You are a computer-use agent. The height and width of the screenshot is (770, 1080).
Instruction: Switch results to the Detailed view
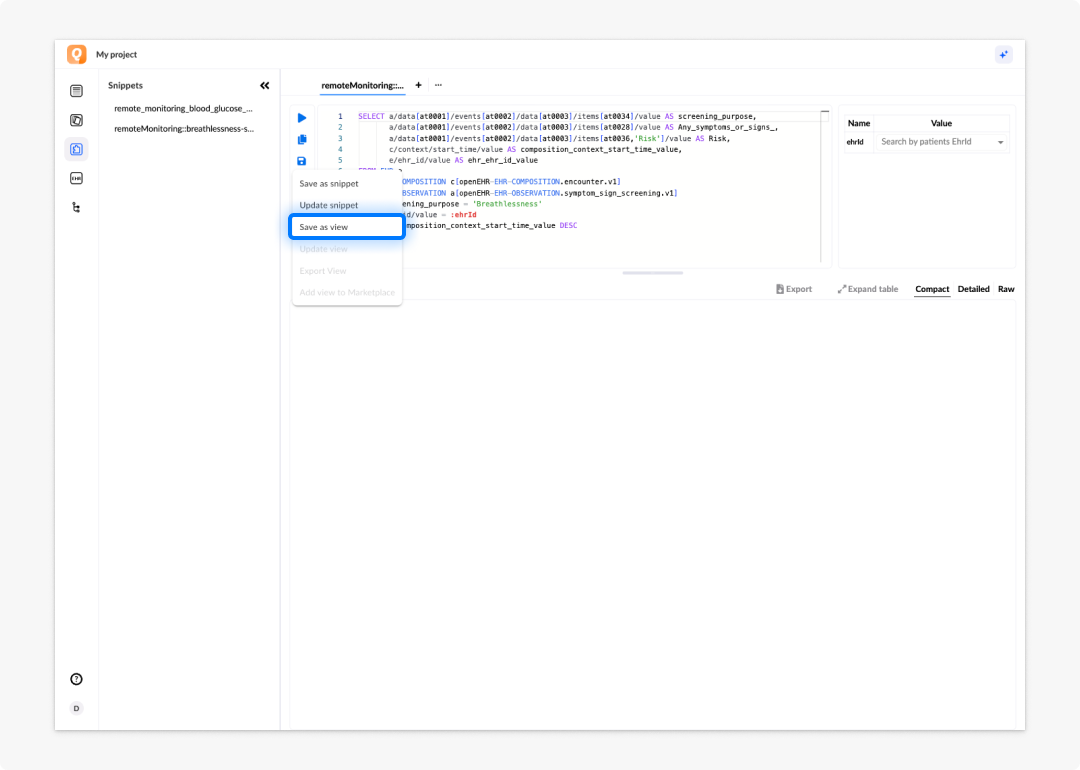pos(973,289)
